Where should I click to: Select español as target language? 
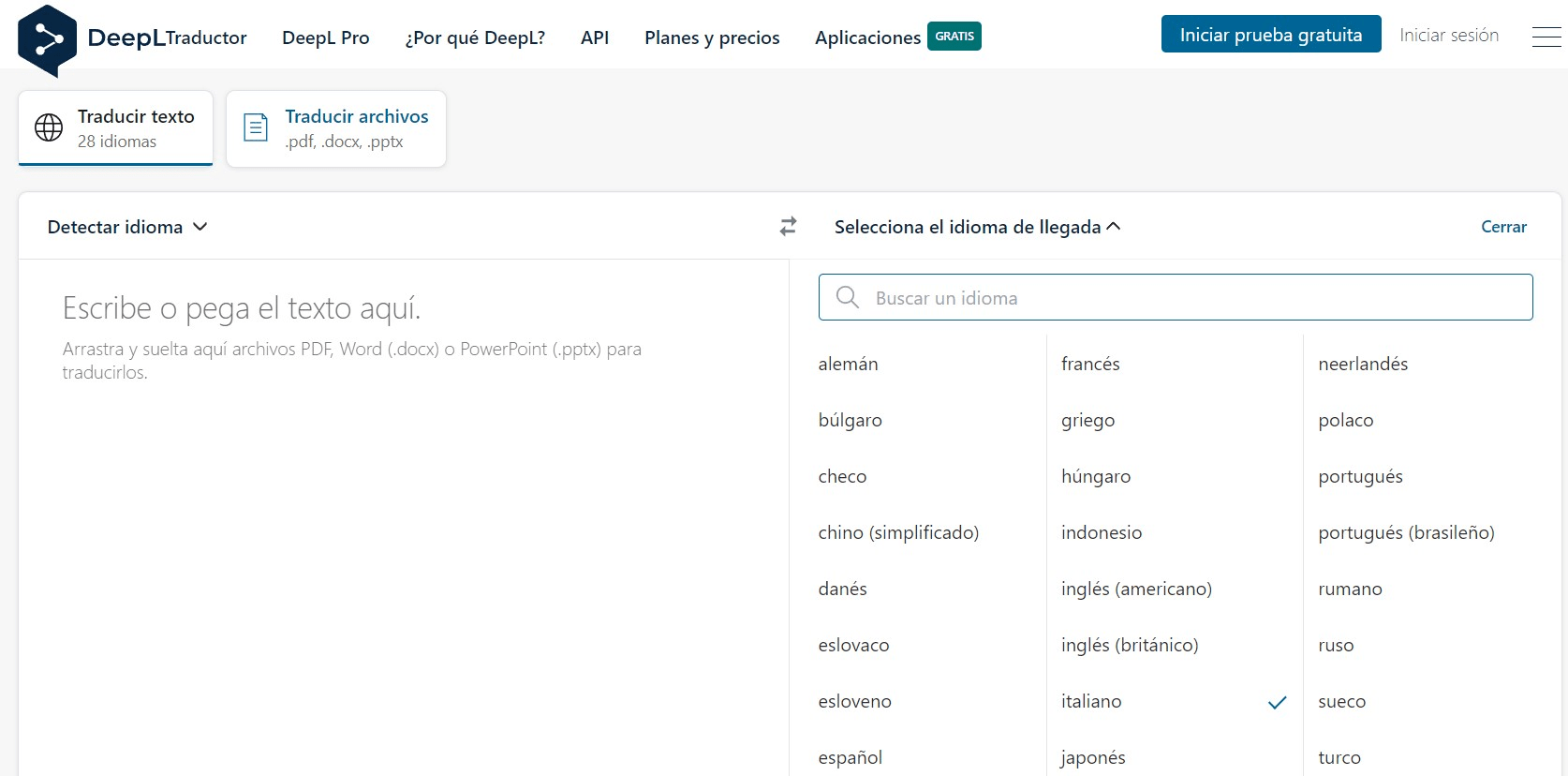[x=850, y=757]
